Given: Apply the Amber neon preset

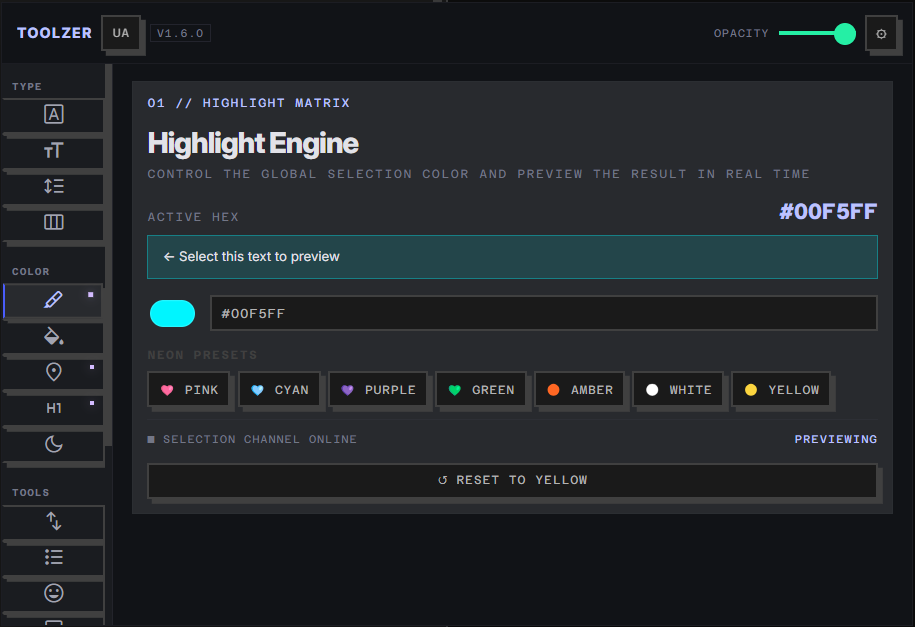Looking at the screenshot, I should point(580,390).
